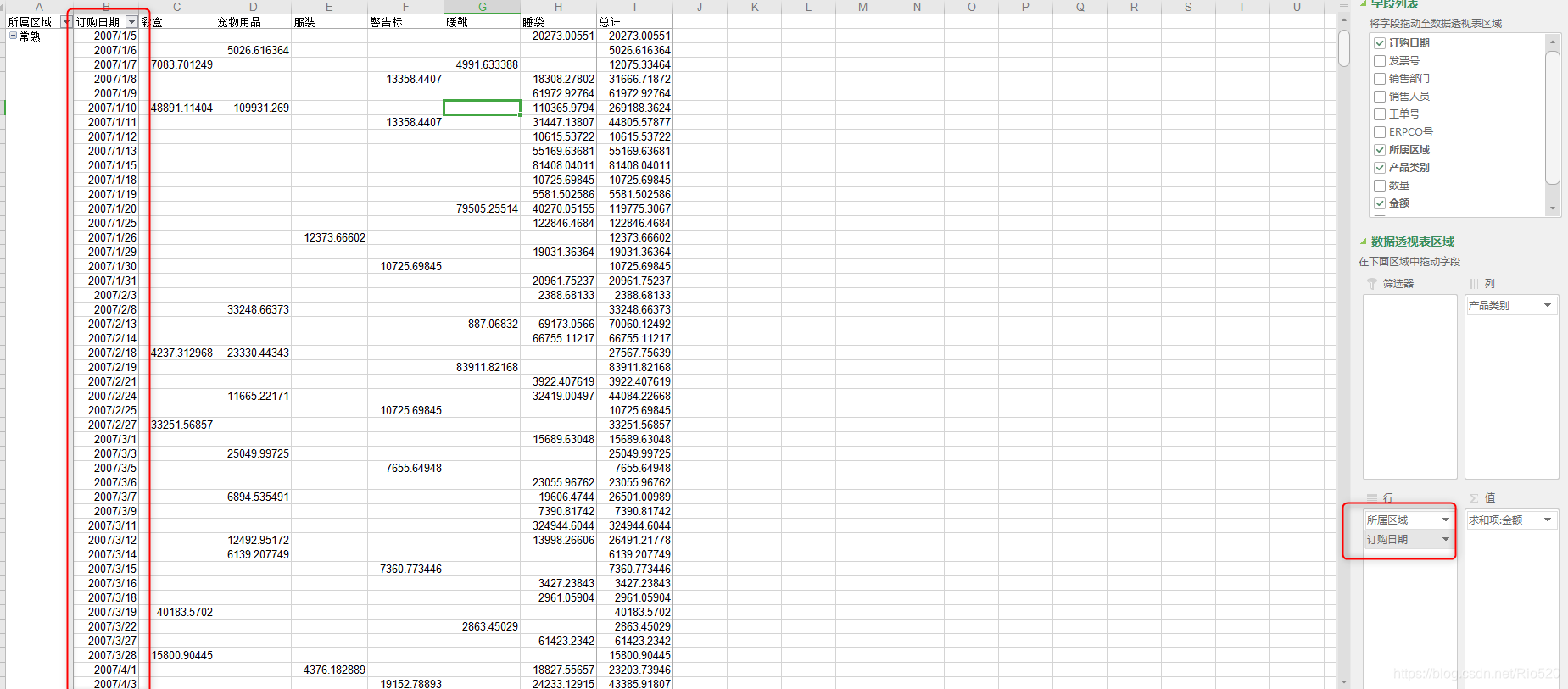Click the funnel icon next to 筛选器
Viewport: 1568px width, 689px height.
[x=1371, y=284]
